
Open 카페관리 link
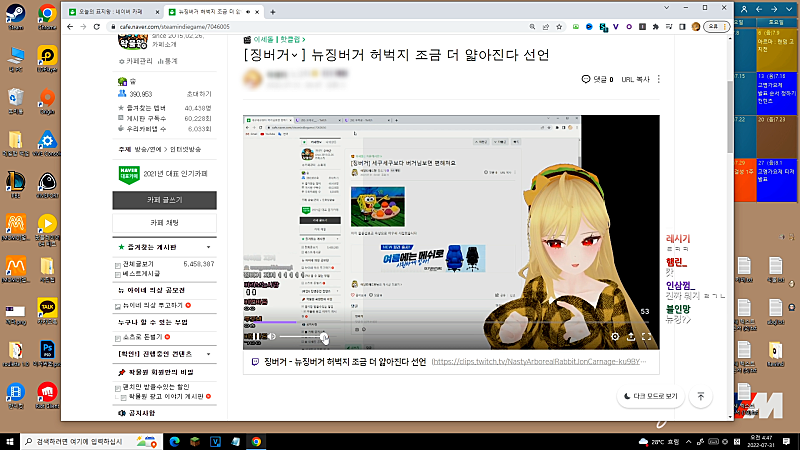(x=135, y=61)
